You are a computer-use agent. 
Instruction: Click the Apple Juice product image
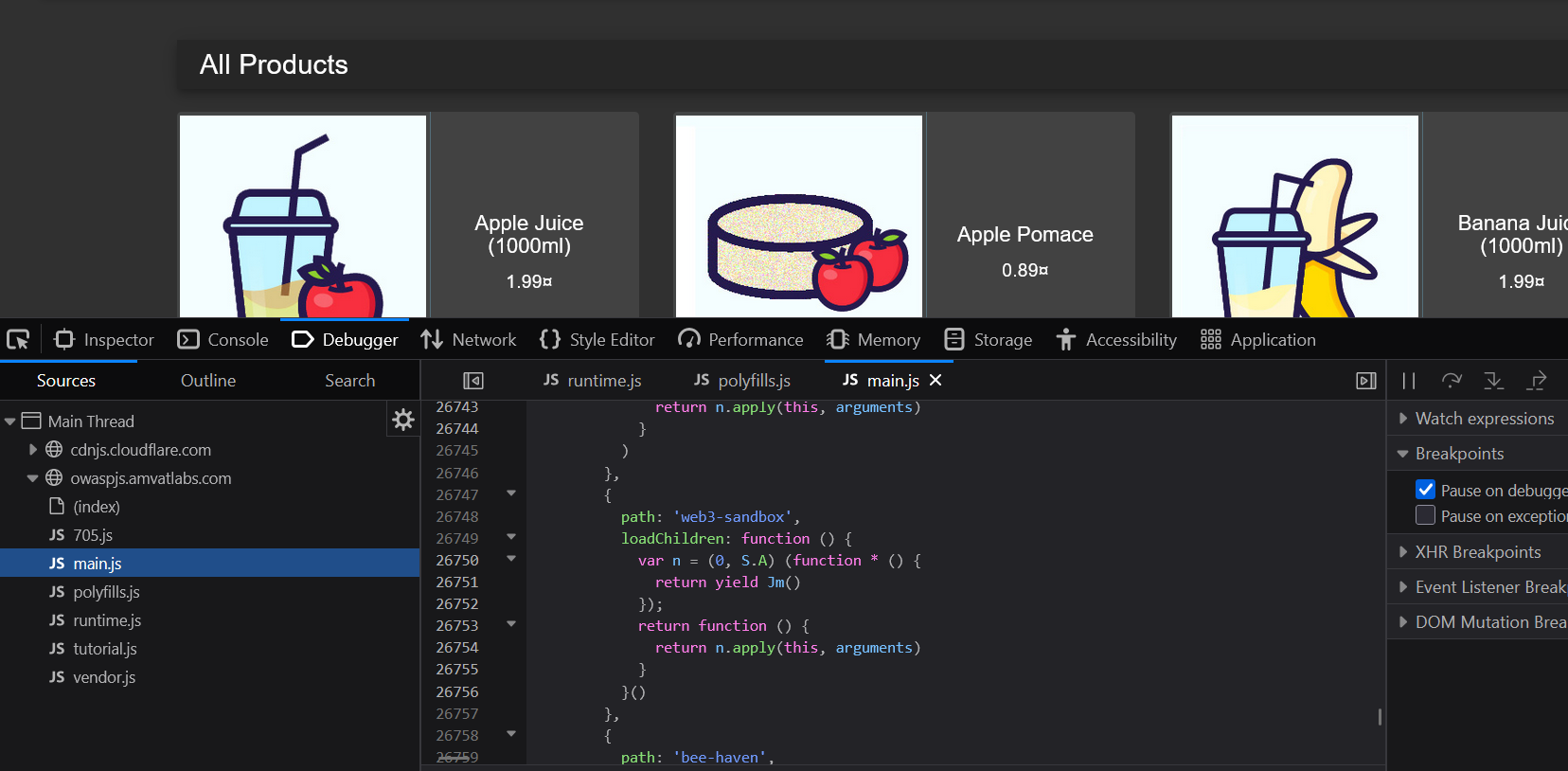point(303,216)
